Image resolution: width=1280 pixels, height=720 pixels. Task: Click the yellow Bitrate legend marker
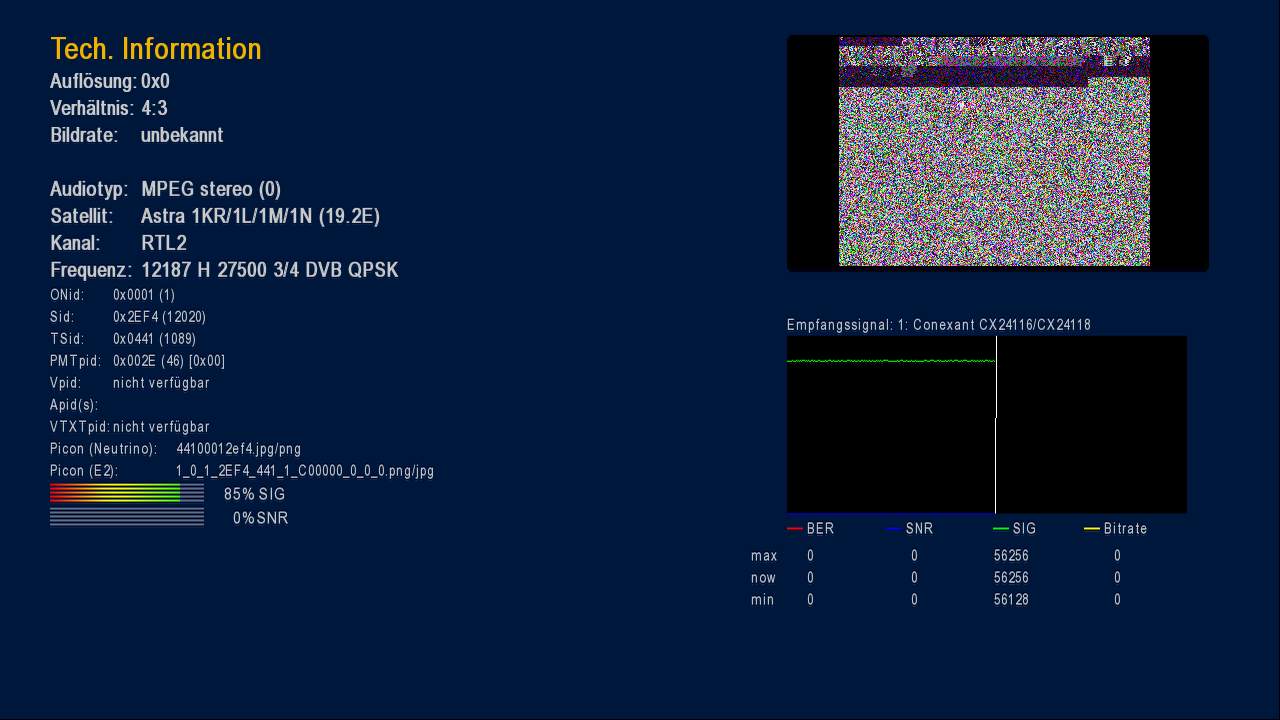point(1091,529)
